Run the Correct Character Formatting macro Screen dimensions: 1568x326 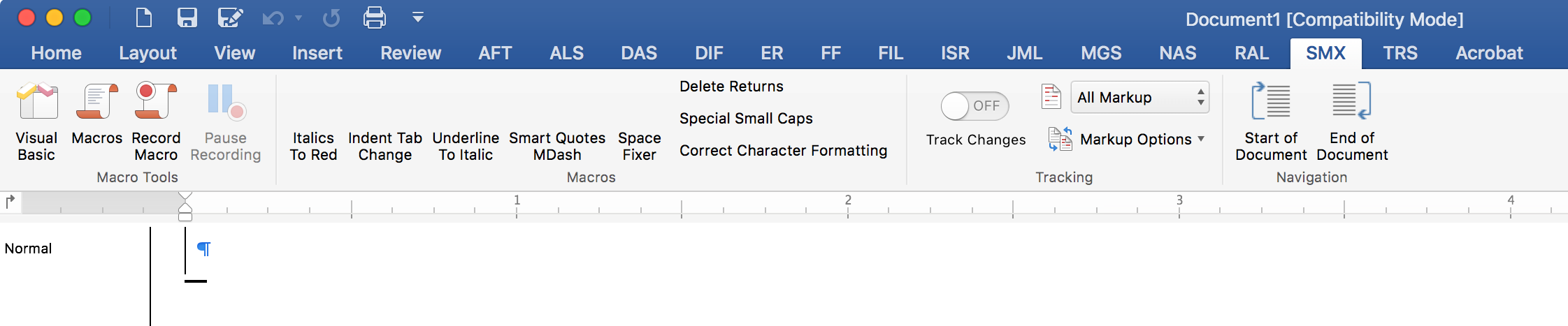pos(783,151)
